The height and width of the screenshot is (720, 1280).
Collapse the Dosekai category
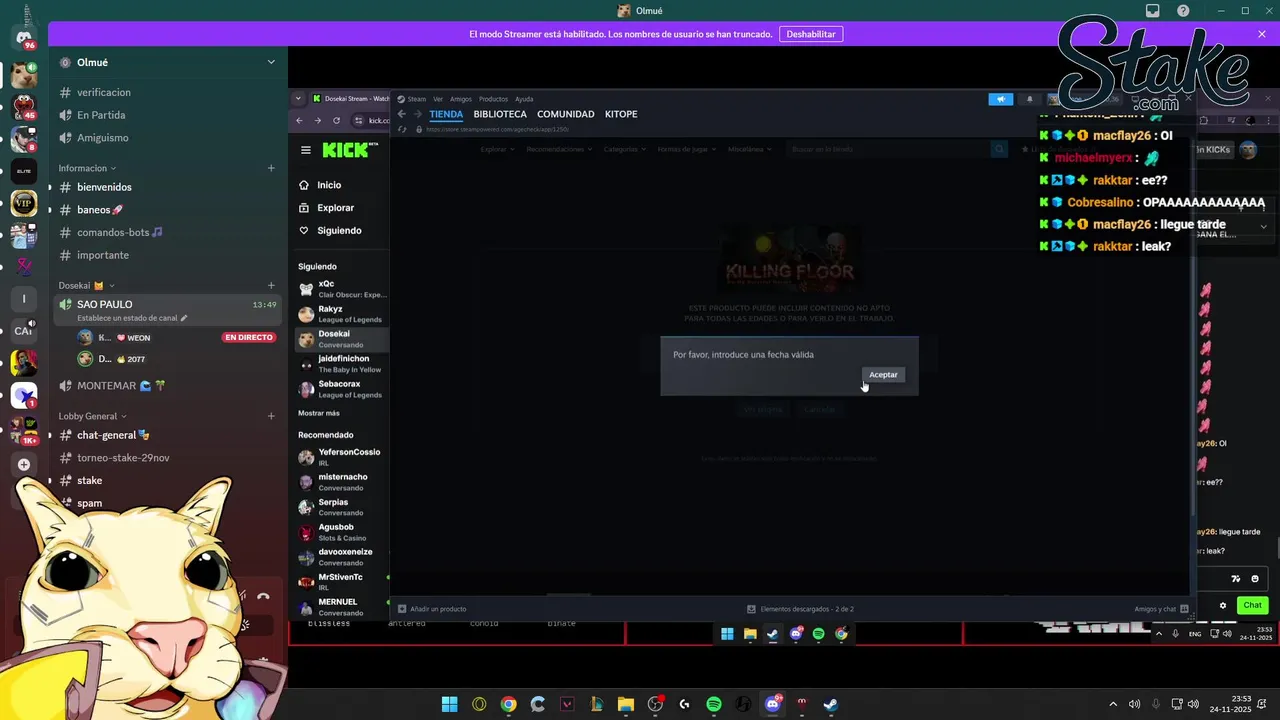click(x=87, y=285)
